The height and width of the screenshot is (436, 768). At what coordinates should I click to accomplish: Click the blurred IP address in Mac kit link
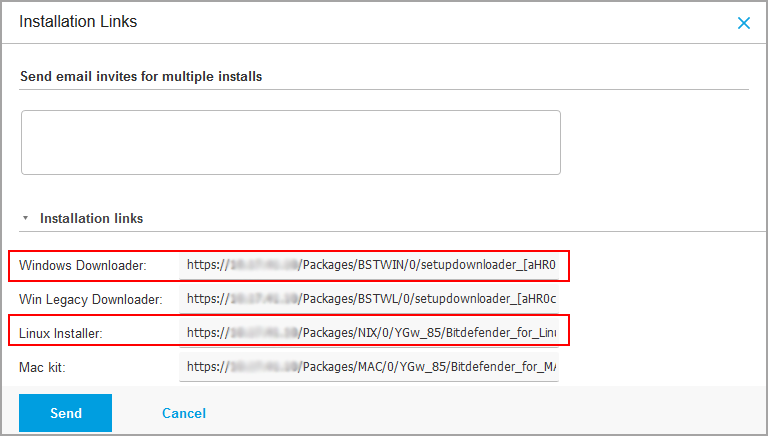click(265, 367)
